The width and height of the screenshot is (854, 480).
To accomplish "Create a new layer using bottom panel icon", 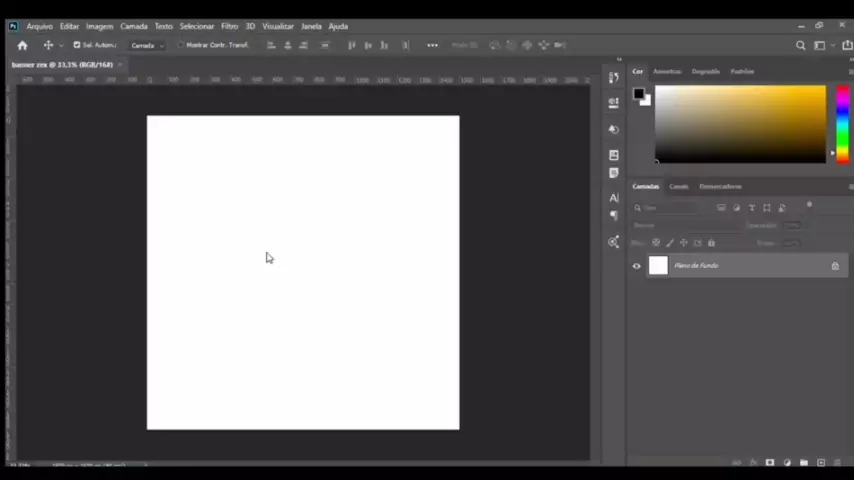I will coord(821,463).
